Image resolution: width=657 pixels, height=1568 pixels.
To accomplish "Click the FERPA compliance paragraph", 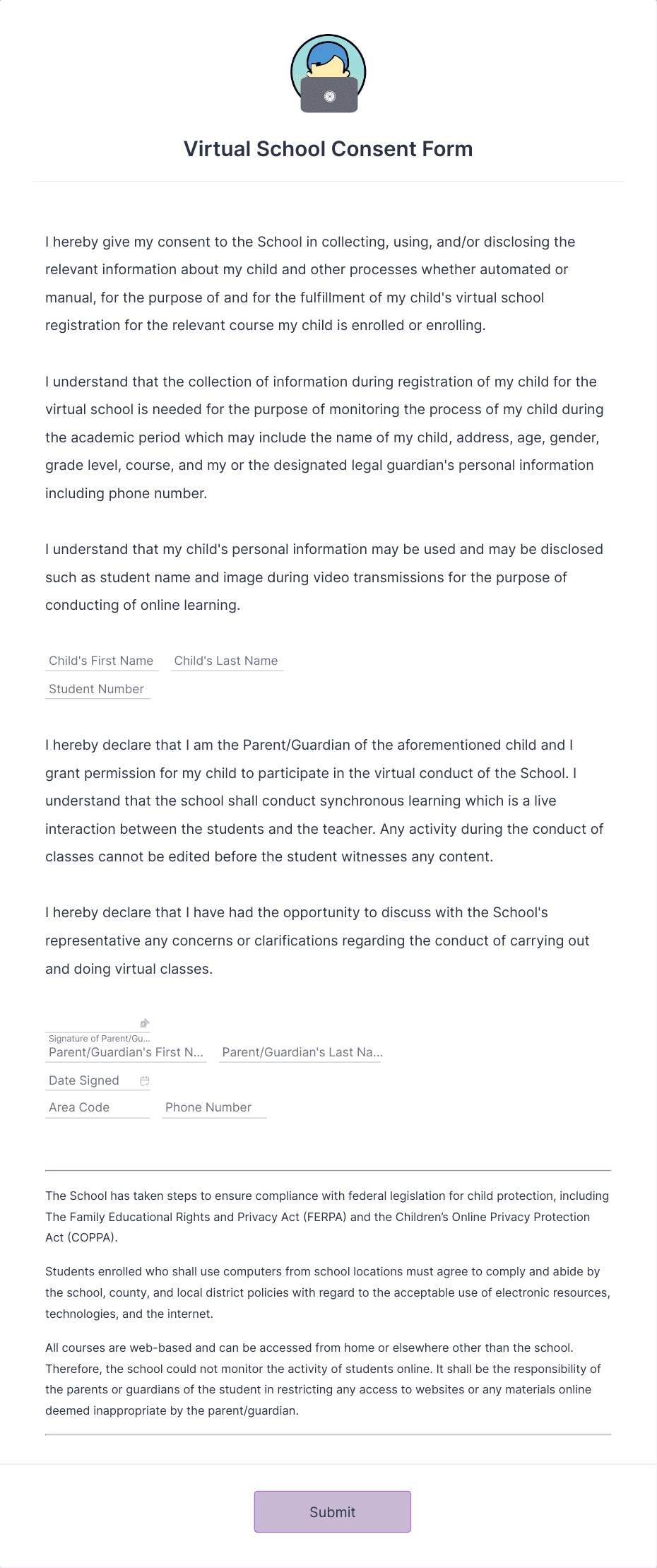I will (327, 1217).
